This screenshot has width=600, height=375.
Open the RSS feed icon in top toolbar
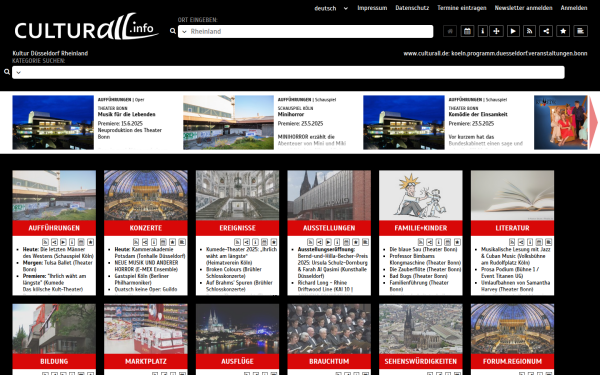(529, 31)
